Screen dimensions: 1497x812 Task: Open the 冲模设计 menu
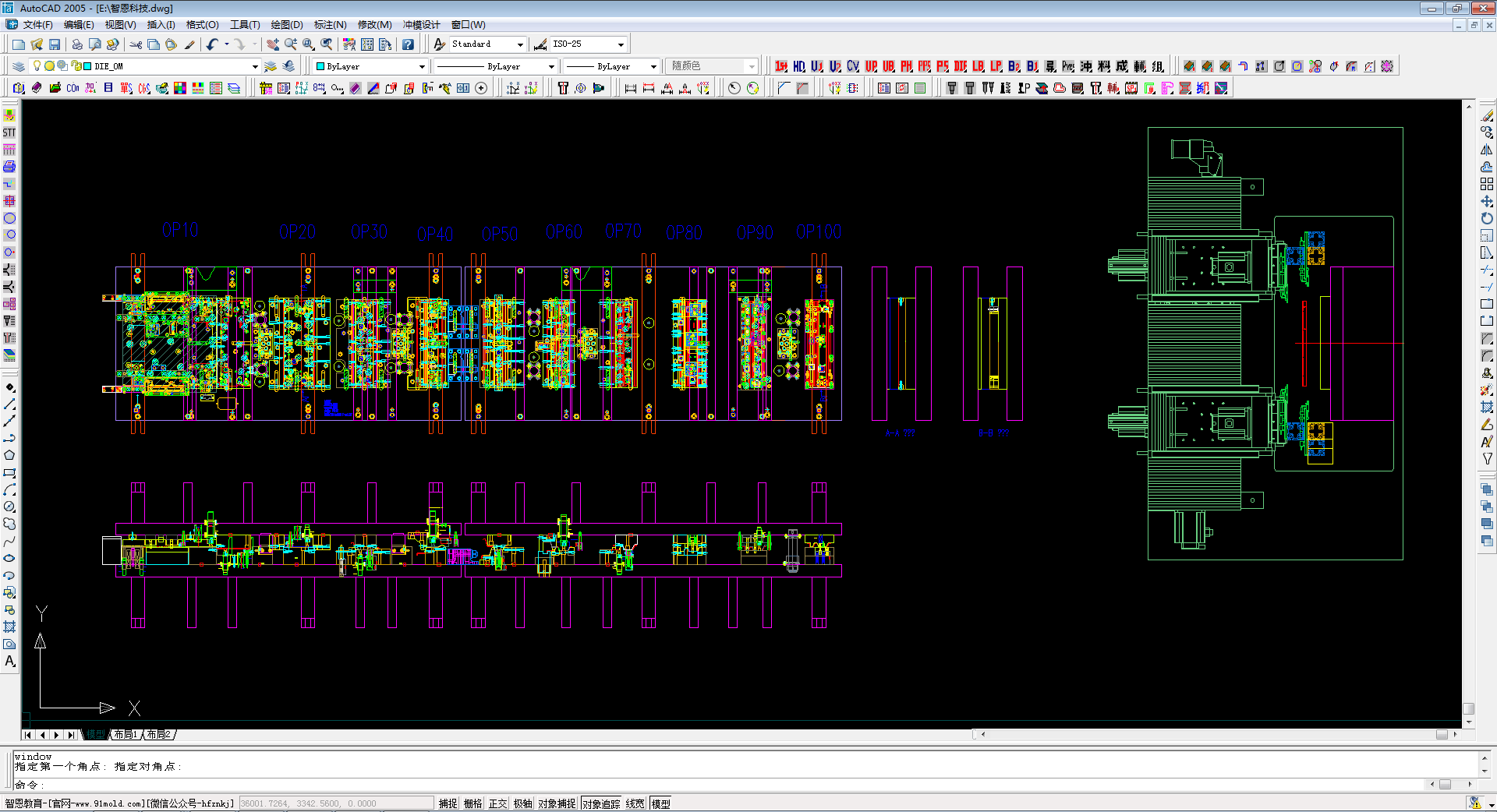pos(421,25)
